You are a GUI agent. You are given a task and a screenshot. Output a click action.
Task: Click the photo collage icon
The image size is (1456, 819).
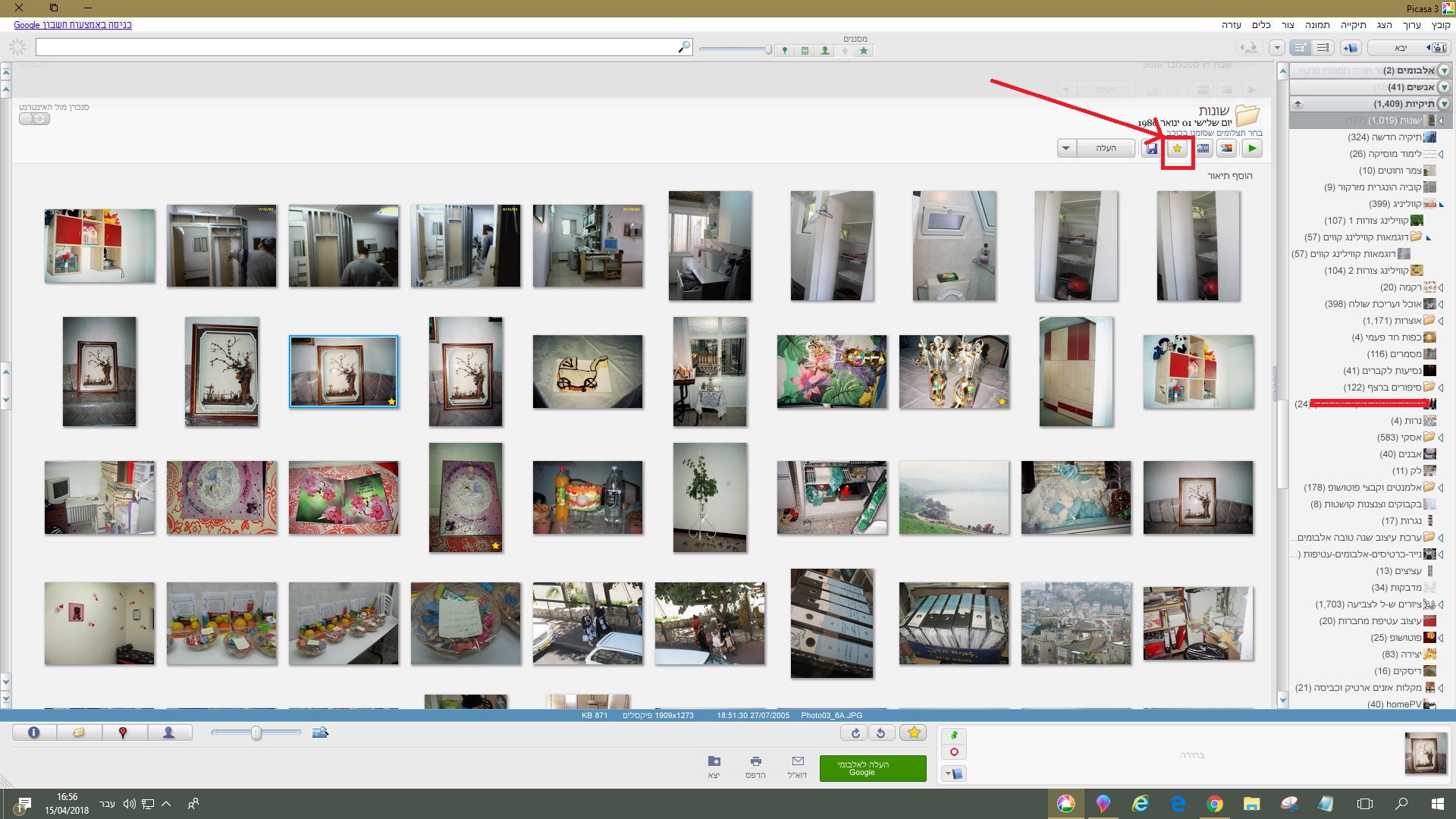[x=1226, y=149]
